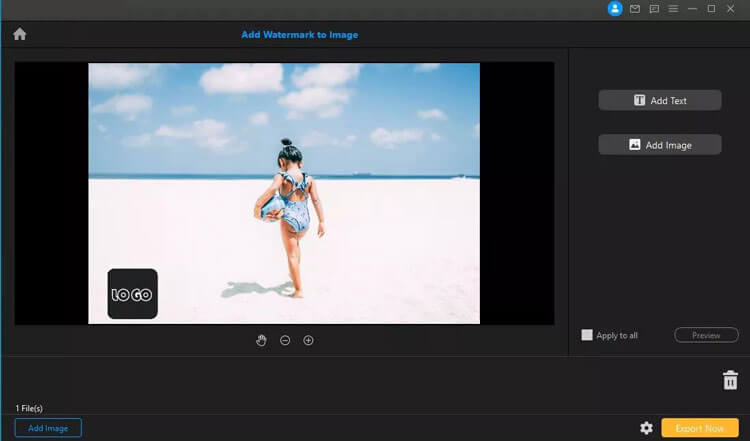Screen dimensions: 750x441
Task: Enable the Apply to all checkbox
Action: coord(587,335)
